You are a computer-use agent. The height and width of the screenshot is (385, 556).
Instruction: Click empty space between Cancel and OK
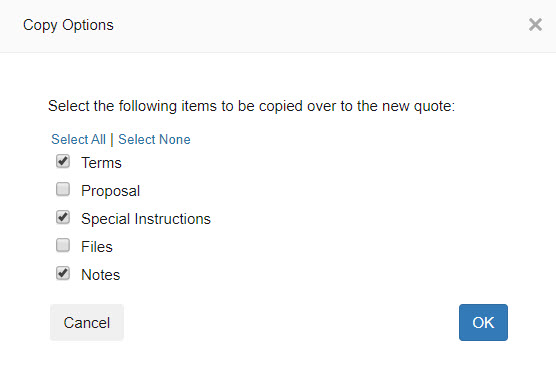point(291,322)
